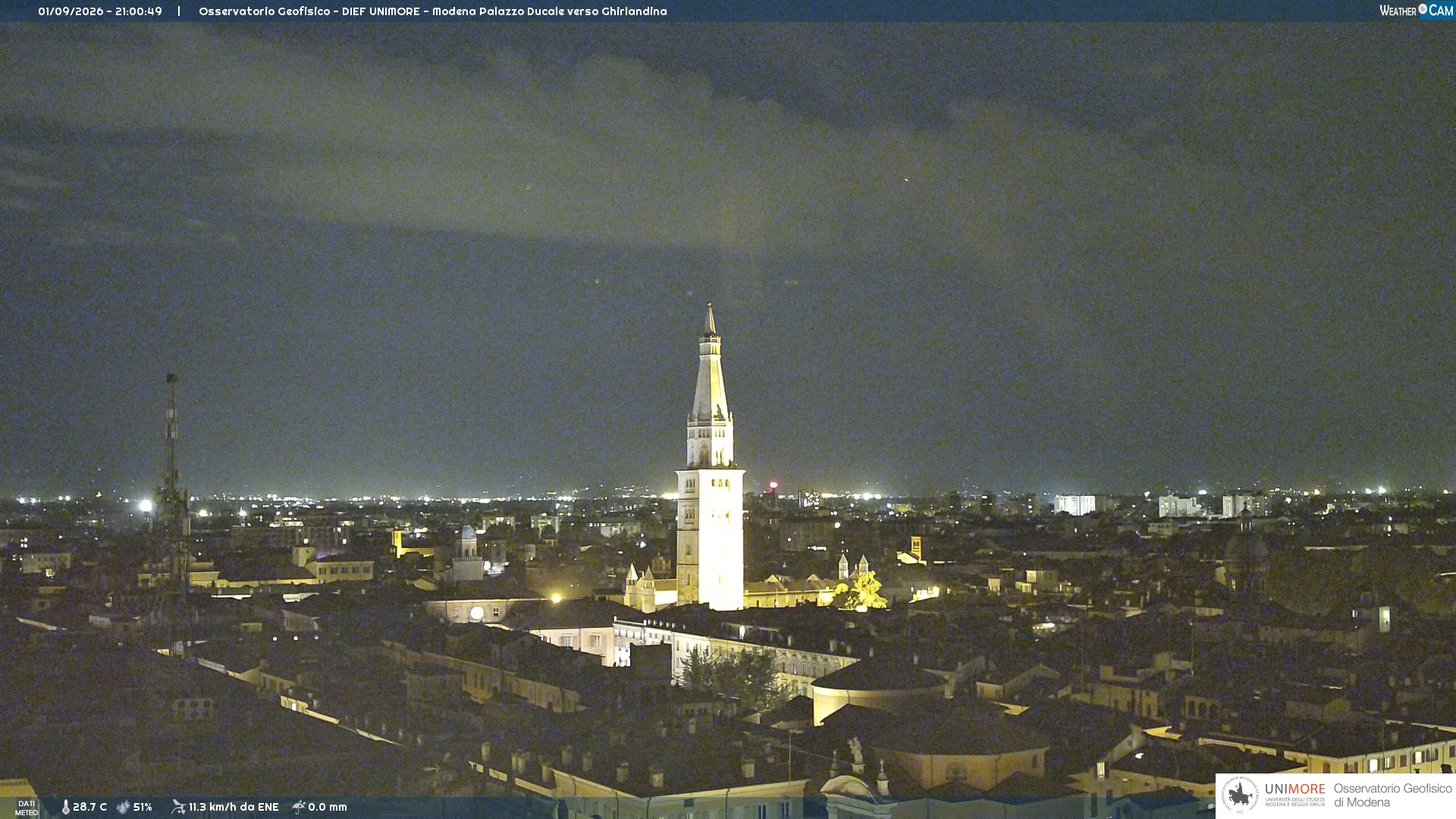The height and width of the screenshot is (819, 1456).
Task: Click the 01/09/2026 date timestamp
Action: pyautogui.click(x=71, y=11)
